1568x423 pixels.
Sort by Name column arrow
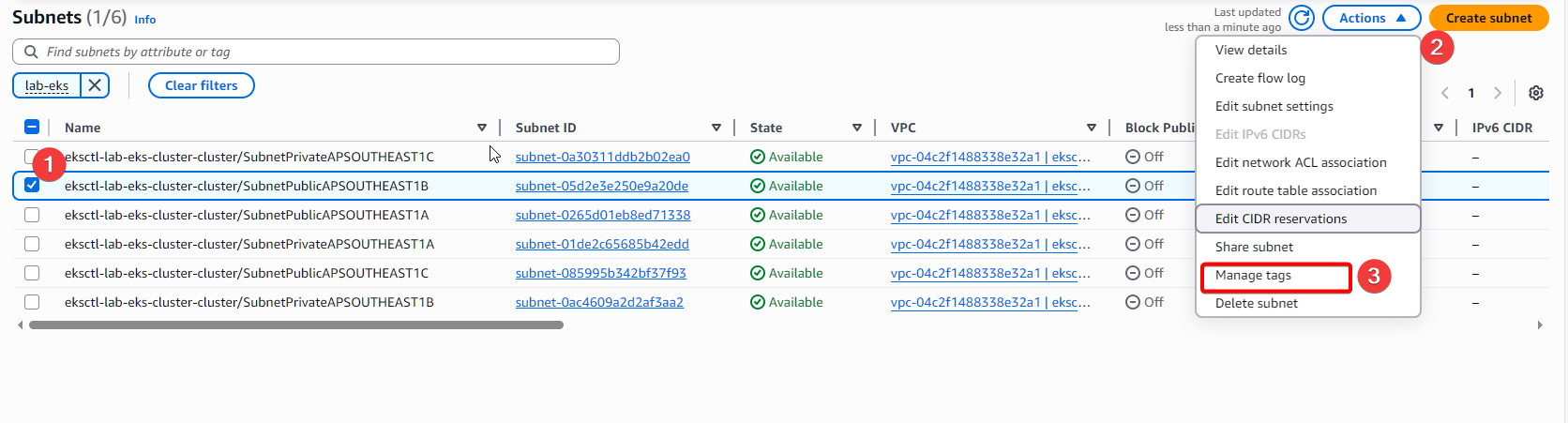coord(482,128)
